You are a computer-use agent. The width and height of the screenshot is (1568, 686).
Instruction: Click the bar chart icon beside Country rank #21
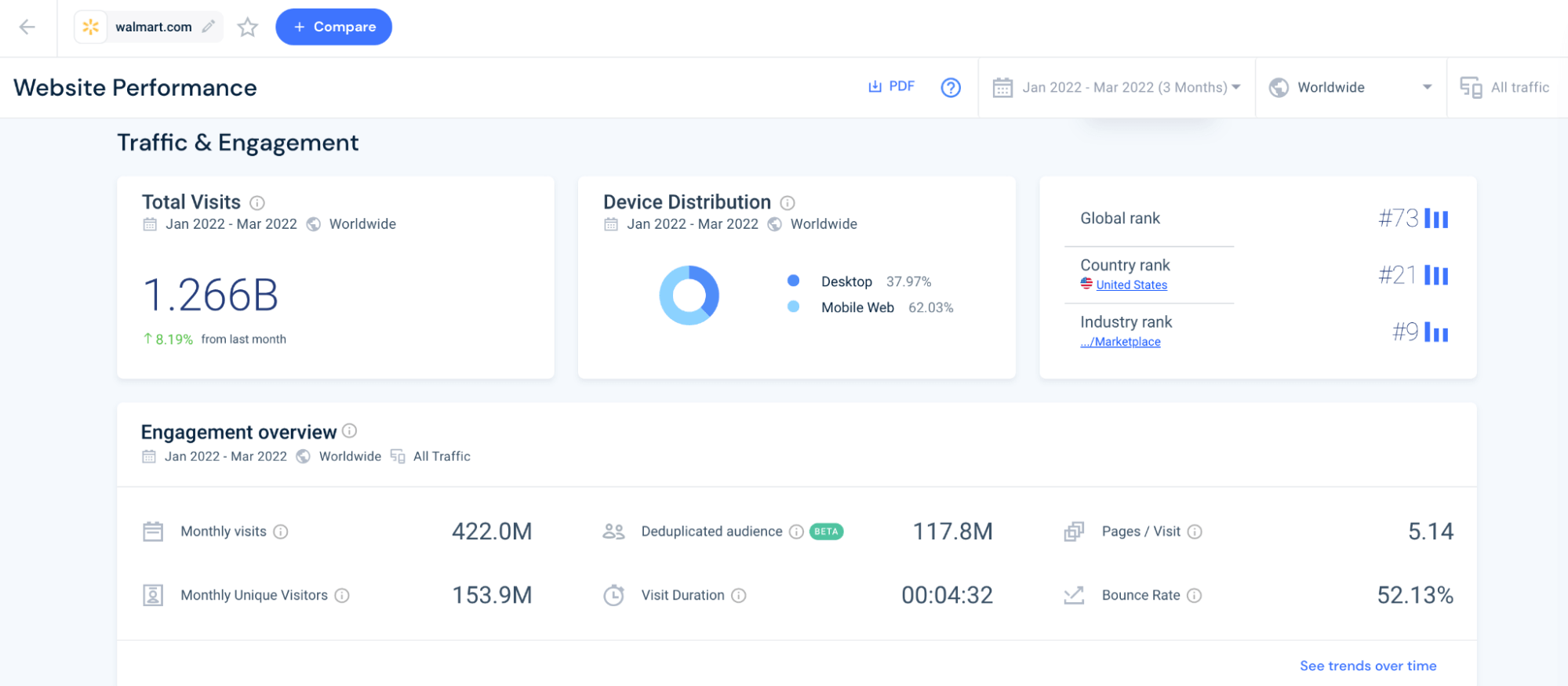tap(1436, 275)
